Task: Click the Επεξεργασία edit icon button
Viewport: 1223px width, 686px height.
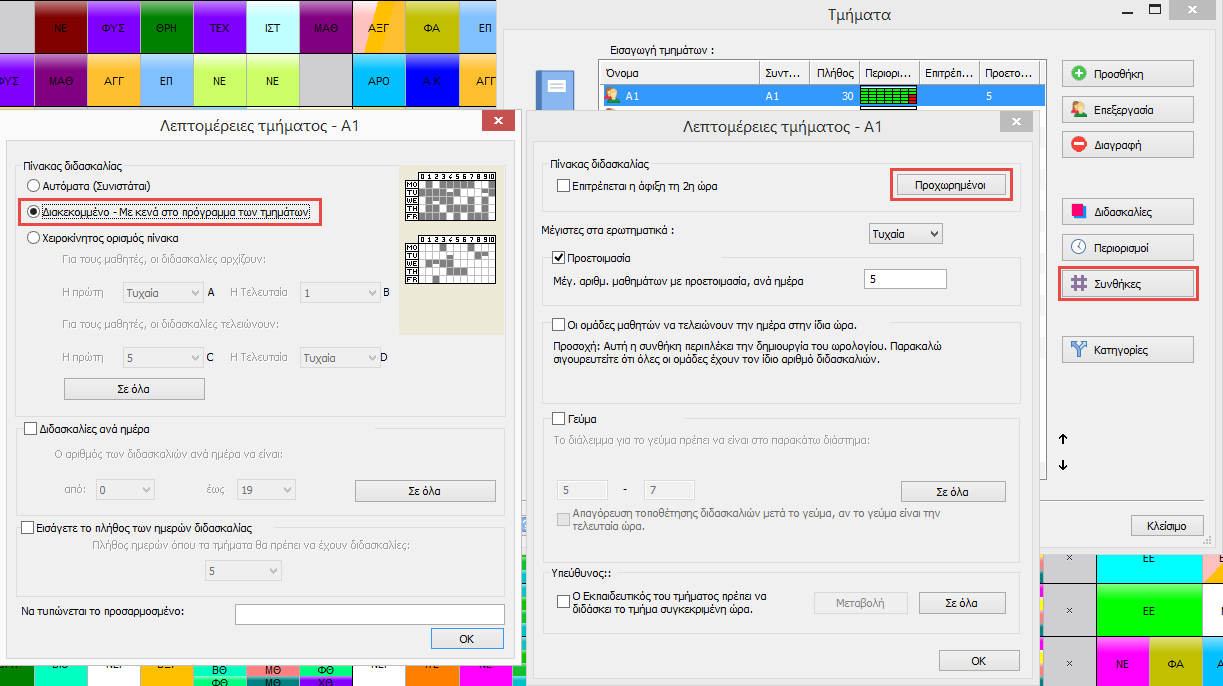Action: pos(1079,109)
